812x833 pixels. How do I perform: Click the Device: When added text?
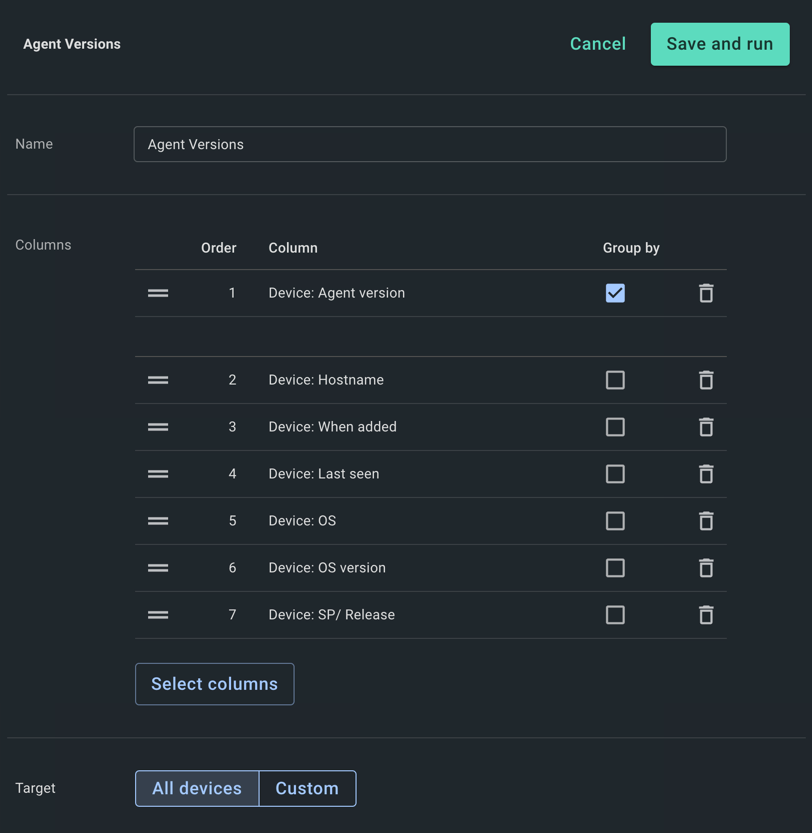click(x=332, y=427)
